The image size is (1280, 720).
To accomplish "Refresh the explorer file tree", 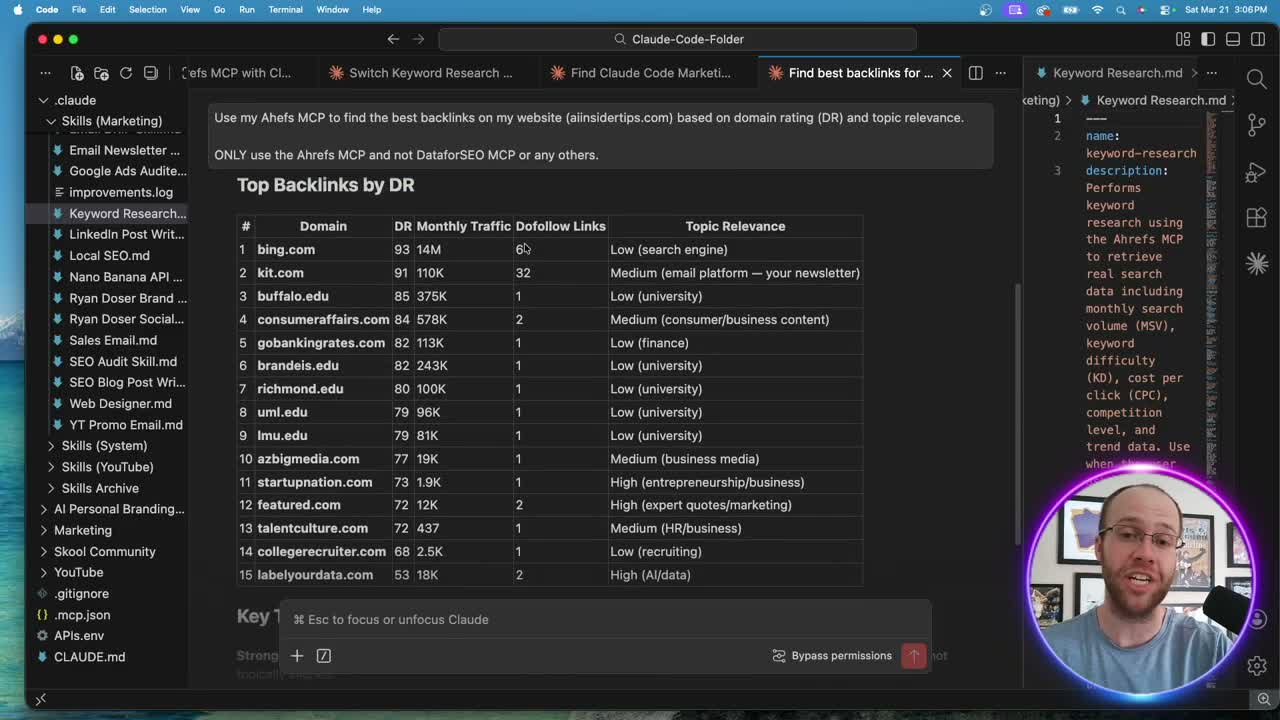I will [126, 73].
